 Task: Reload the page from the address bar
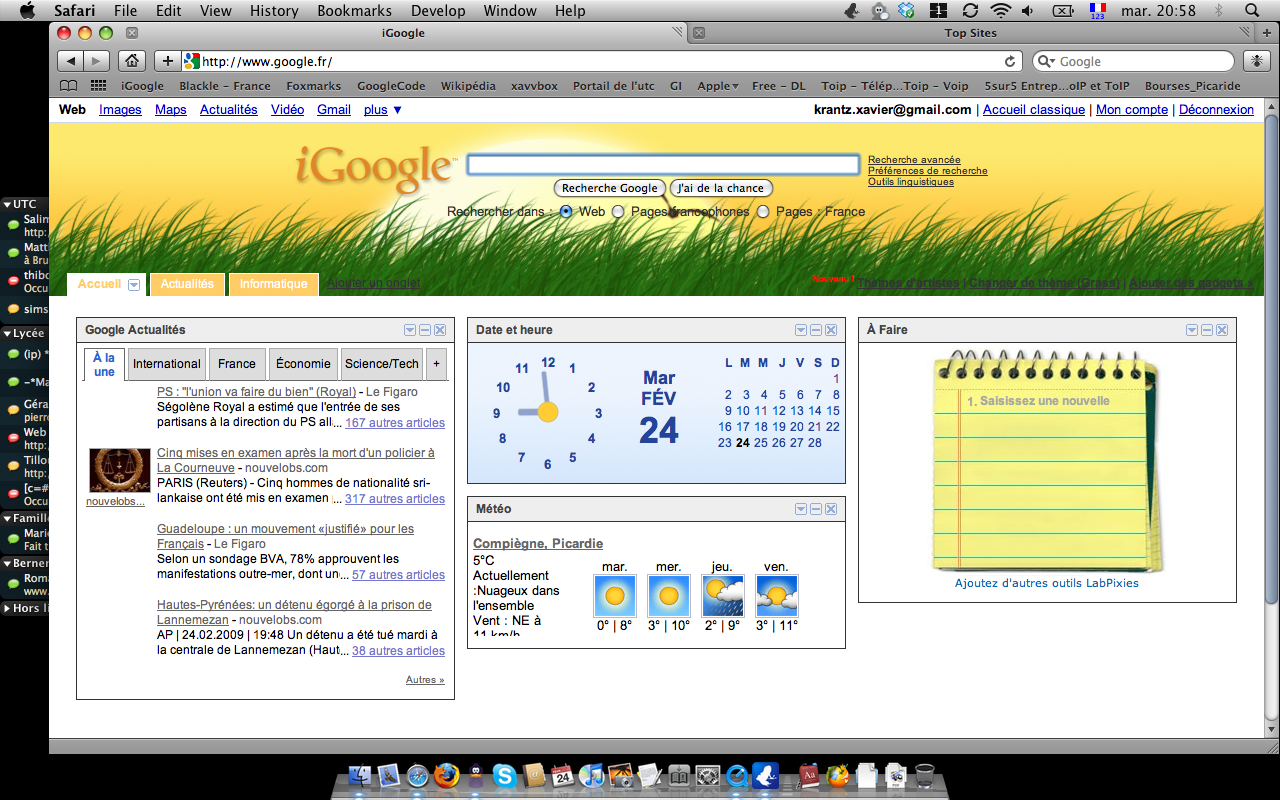coord(1010,61)
